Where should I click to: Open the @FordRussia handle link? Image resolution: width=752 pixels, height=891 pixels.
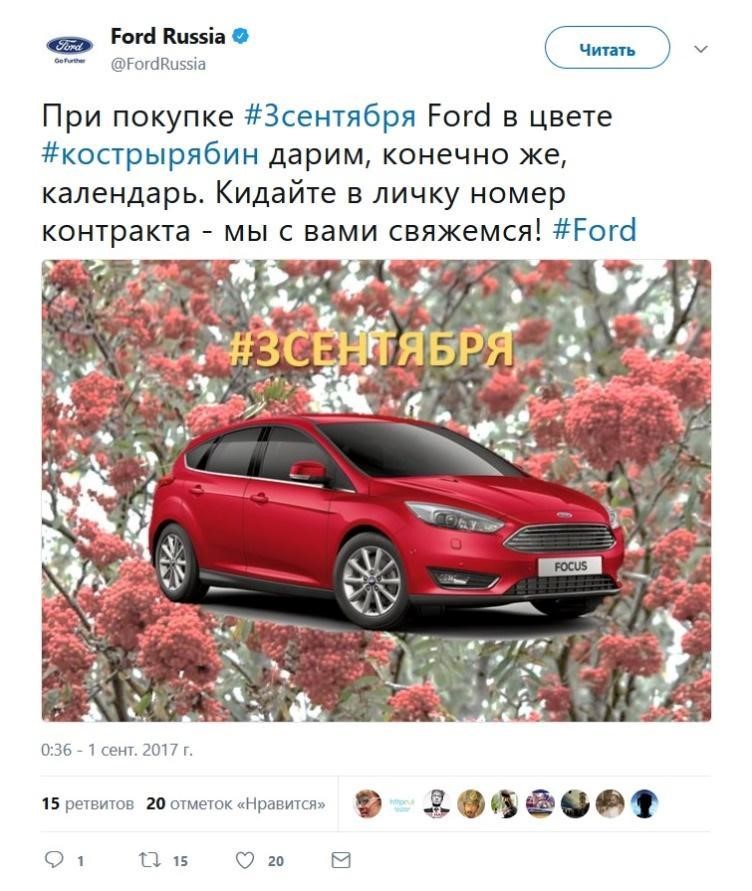(158, 64)
